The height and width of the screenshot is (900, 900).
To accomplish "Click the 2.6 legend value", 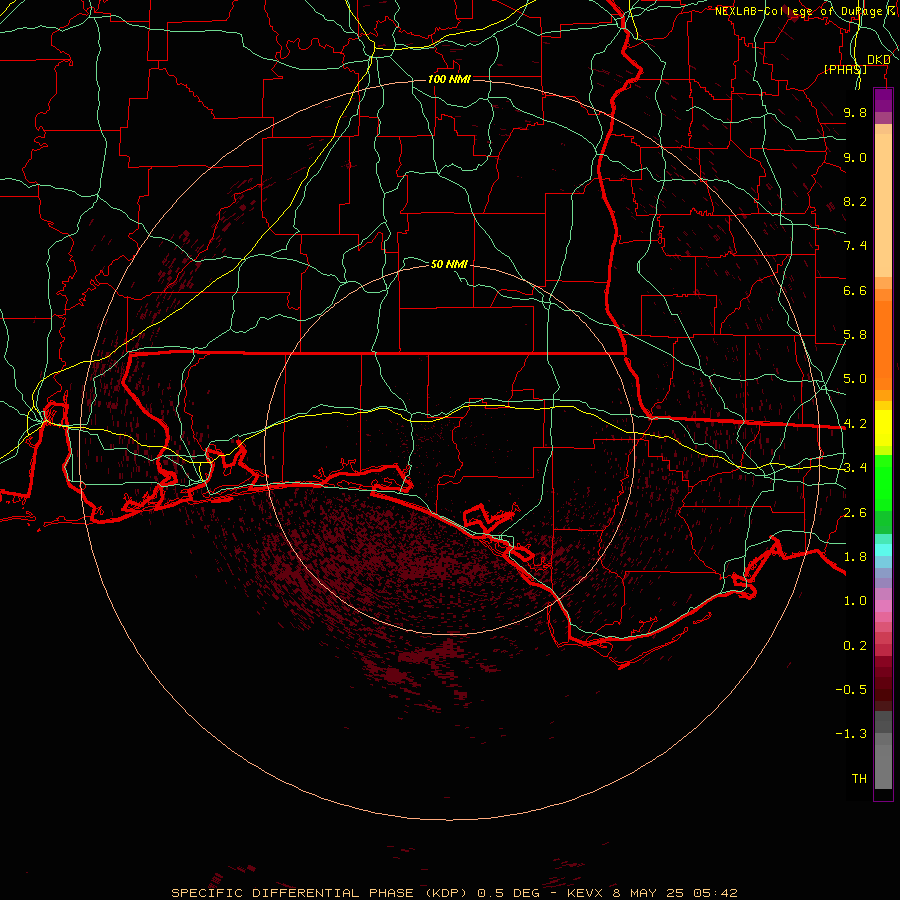I will coord(855,513).
